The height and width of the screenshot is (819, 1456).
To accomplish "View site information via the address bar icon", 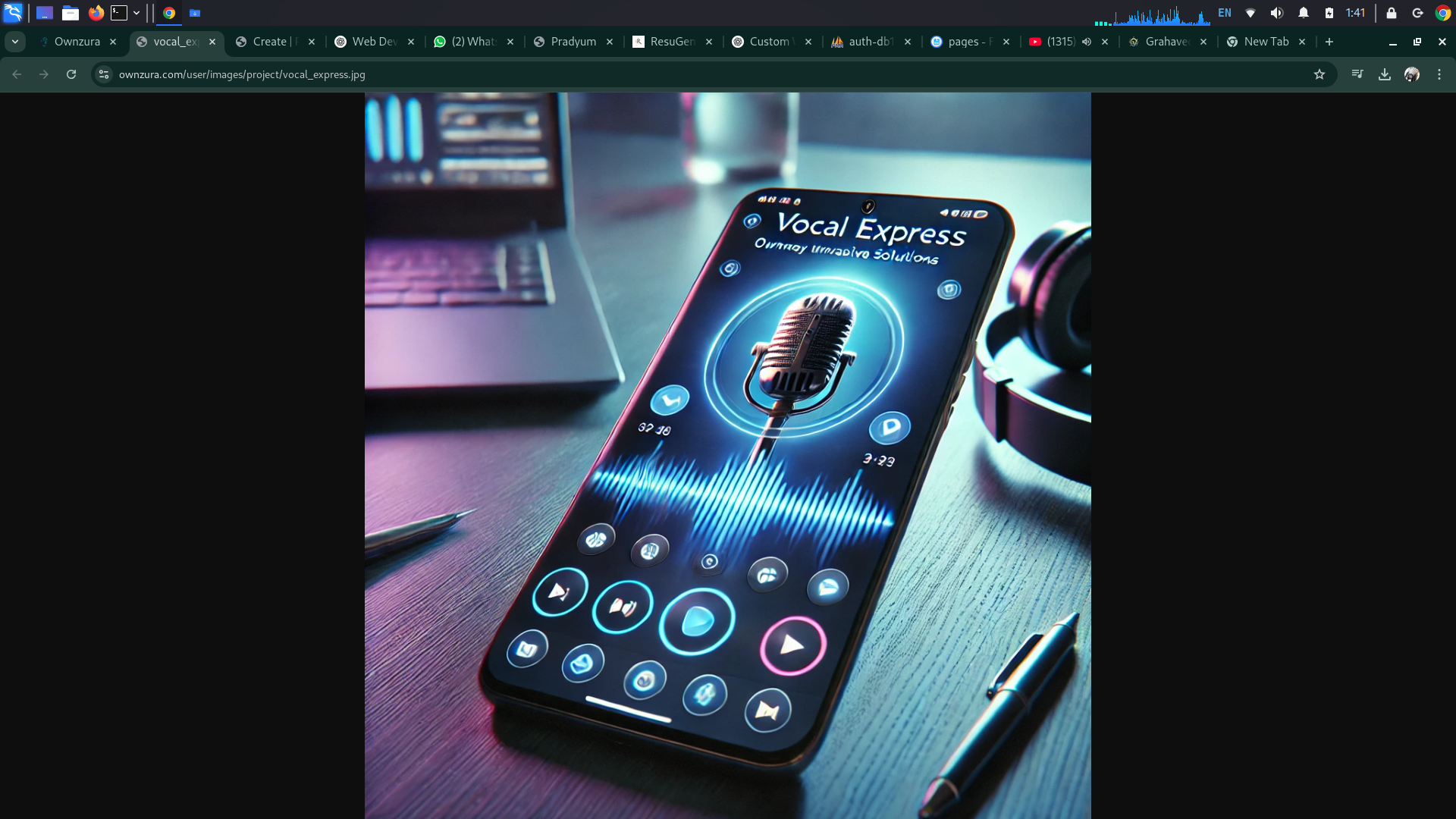I will pyautogui.click(x=103, y=74).
